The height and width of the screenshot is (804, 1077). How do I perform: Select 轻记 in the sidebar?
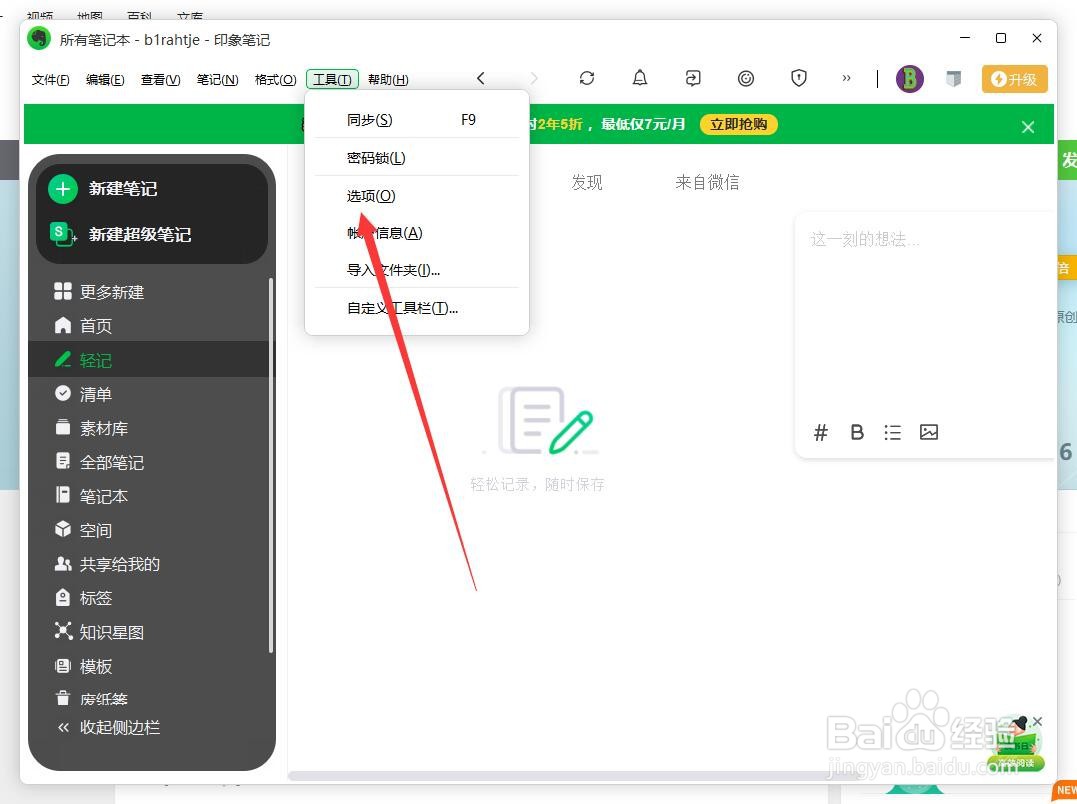pyautogui.click(x=151, y=360)
